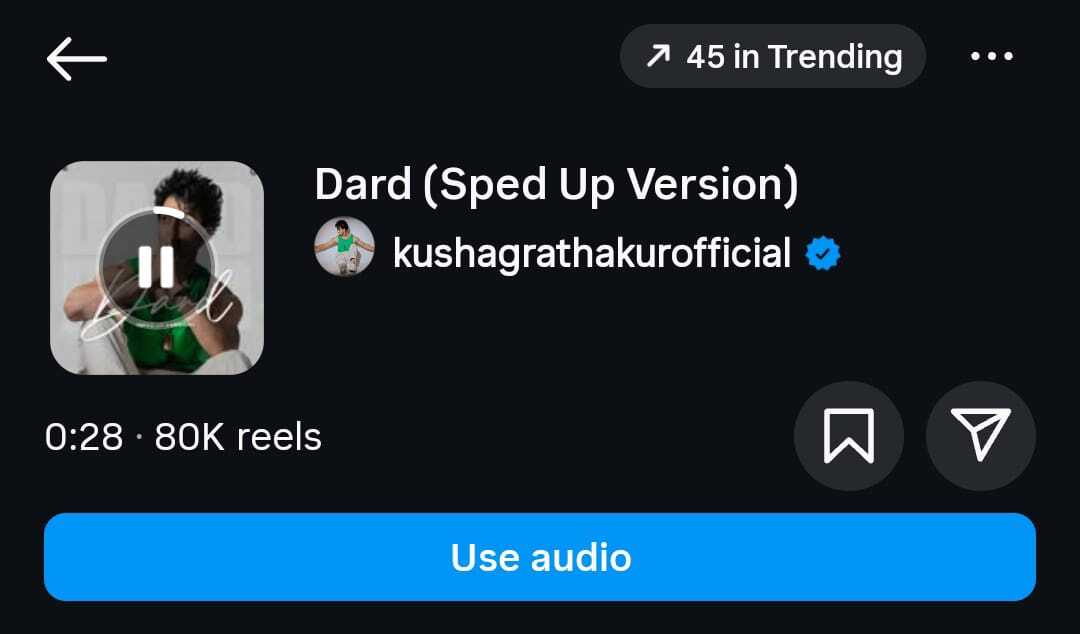1080x634 pixels.
Task: Open the Dard album cover art
Action: (157, 268)
